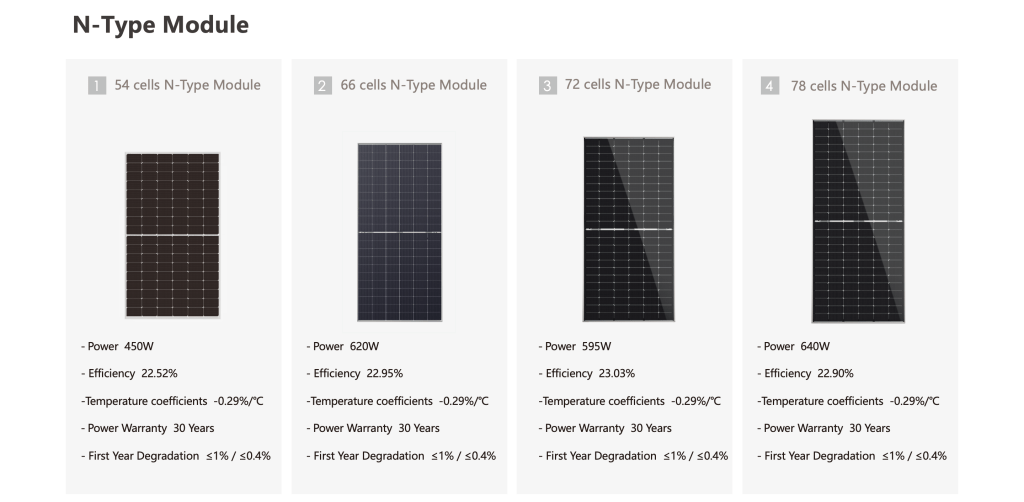Click the number 1 badge icon
This screenshot has width=1024, height=502.
pyautogui.click(x=97, y=86)
